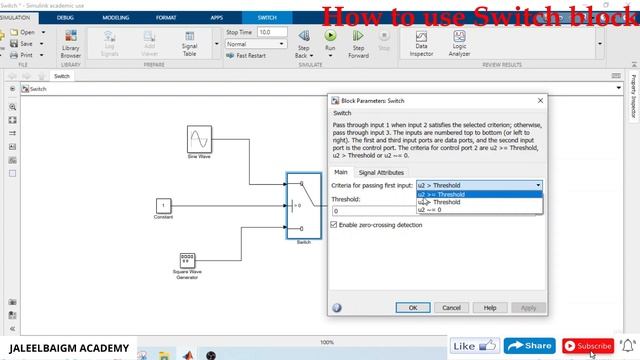Select the Square Wave Generator block
The height and width of the screenshot is (360, 640).
[x=187, y=260]
